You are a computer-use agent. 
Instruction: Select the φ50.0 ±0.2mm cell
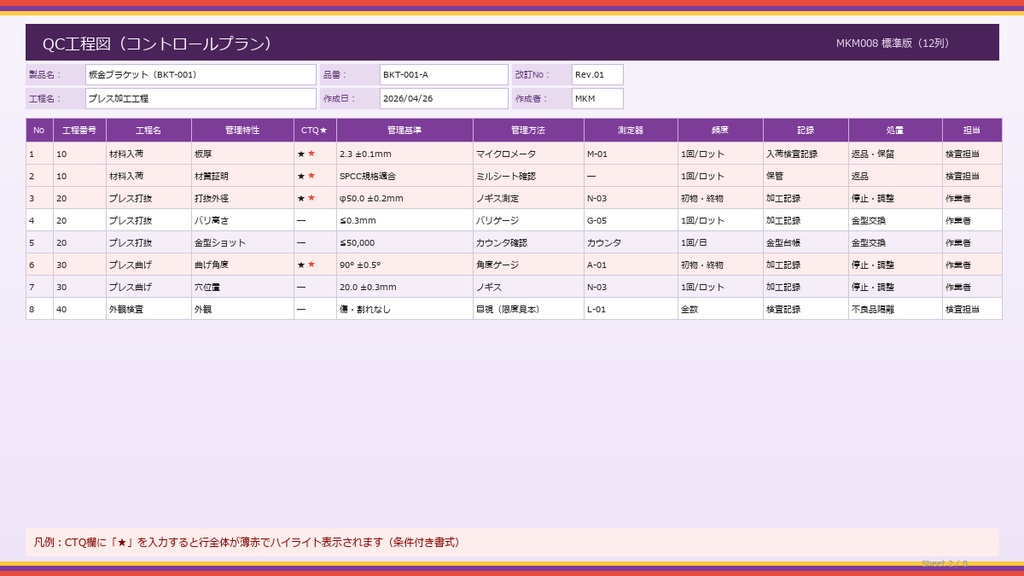tap(404, 199)
